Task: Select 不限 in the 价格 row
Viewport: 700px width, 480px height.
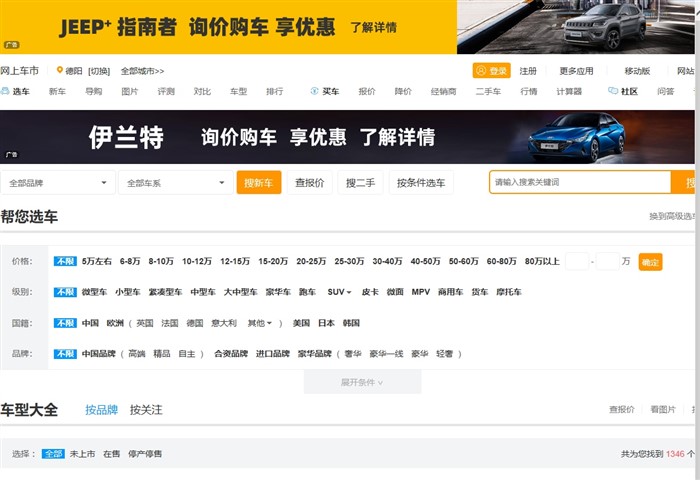Action: coord(65,261)
